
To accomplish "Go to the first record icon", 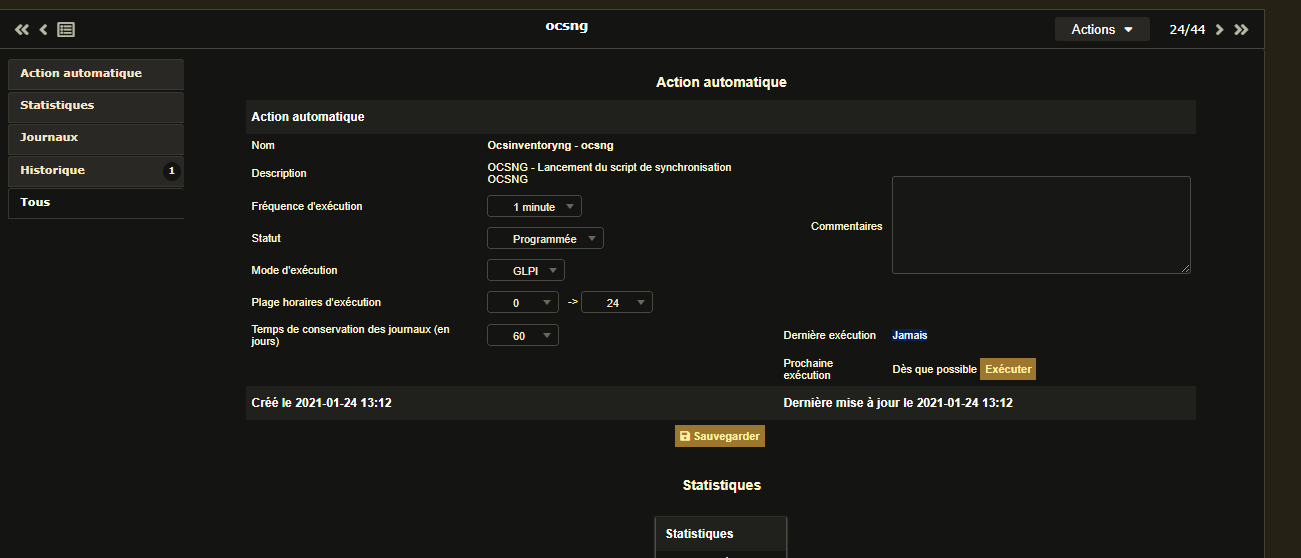I will pos(22,30).
